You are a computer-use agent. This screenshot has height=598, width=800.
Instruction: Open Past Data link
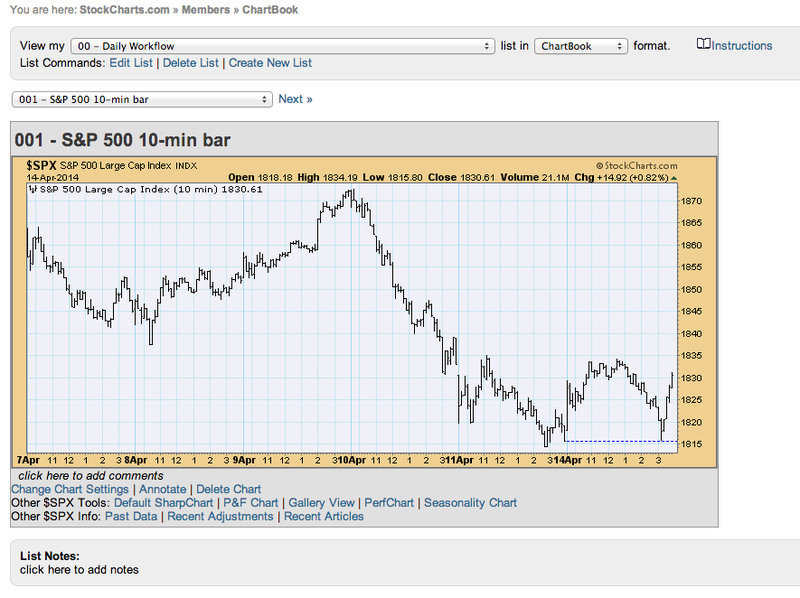(131, 516)
